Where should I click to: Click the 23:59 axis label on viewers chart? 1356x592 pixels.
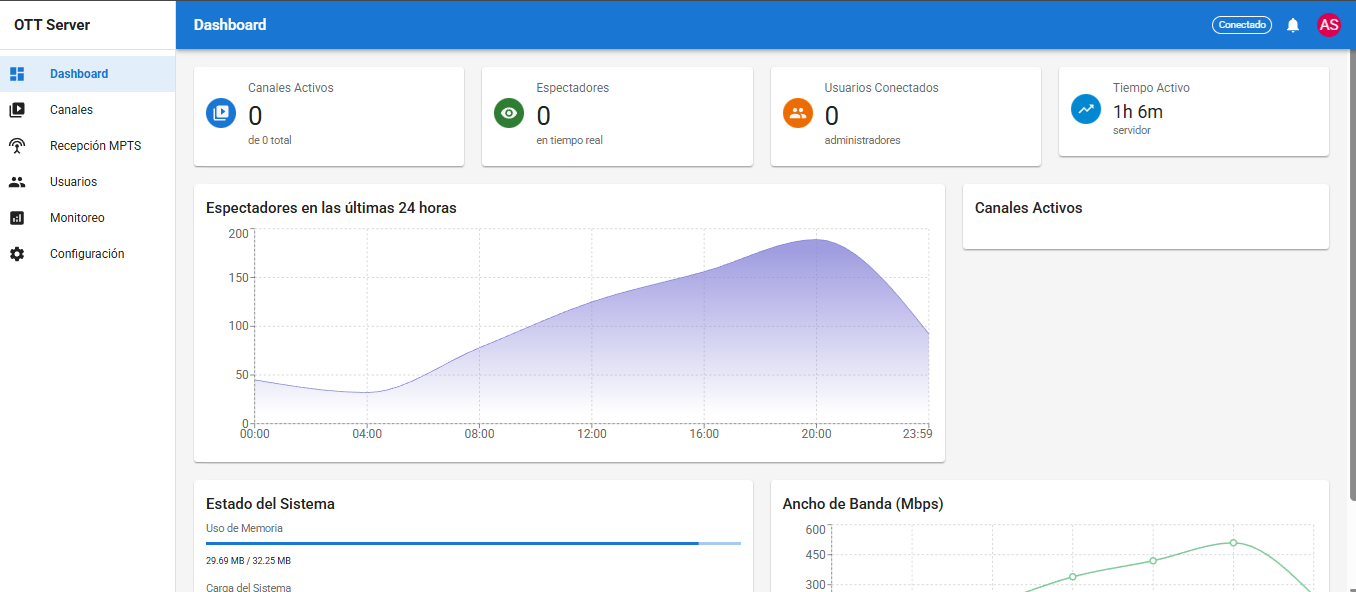[917, 434]
